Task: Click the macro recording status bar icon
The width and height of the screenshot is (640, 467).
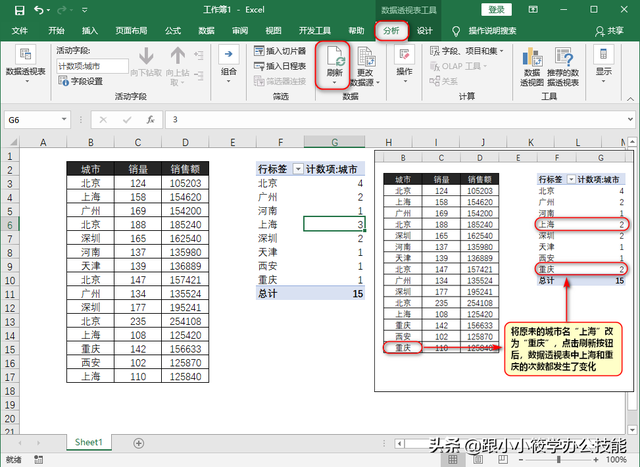Action: [x=38, y=460]
